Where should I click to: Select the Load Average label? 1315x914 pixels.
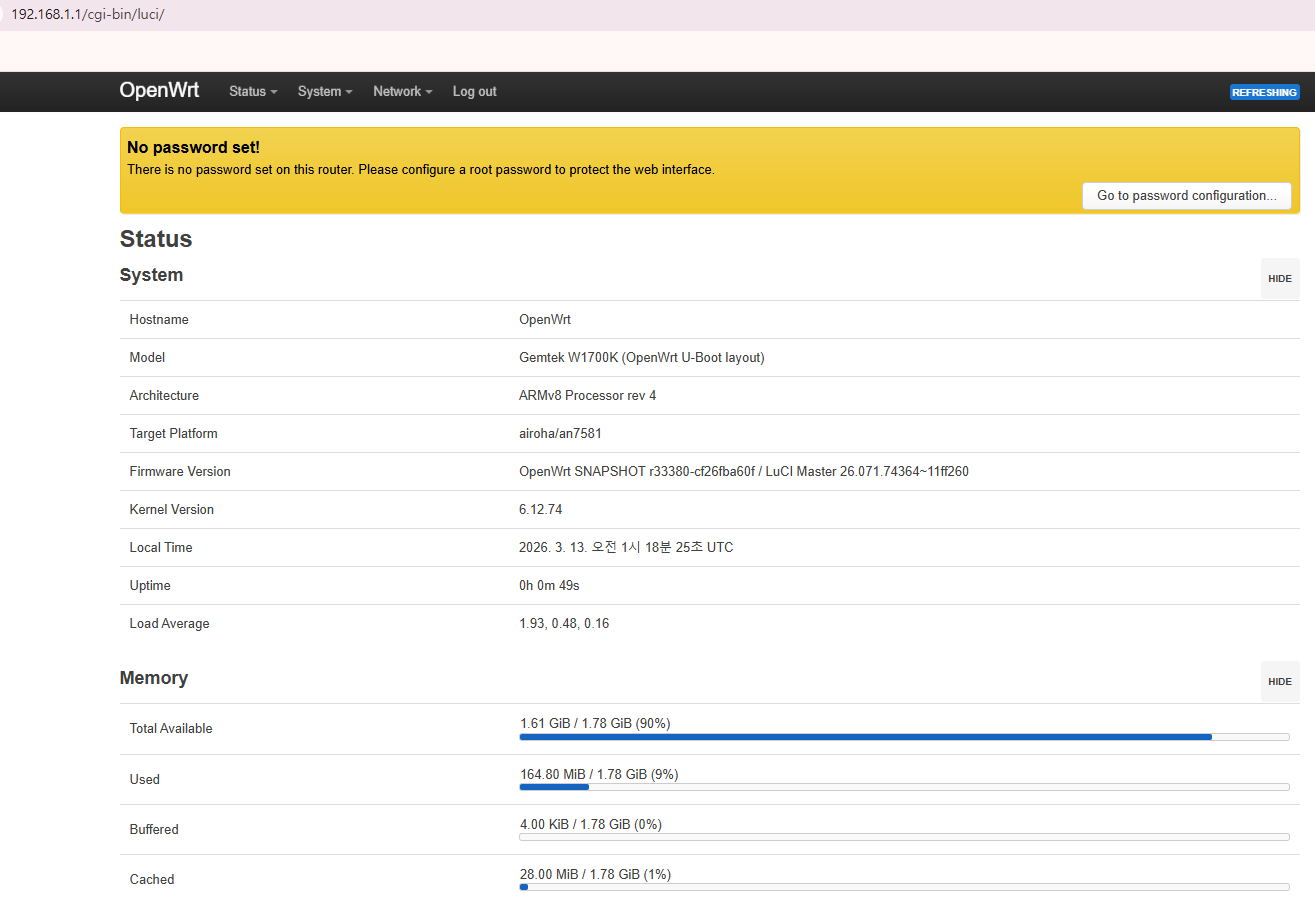(x=169, y=624)
